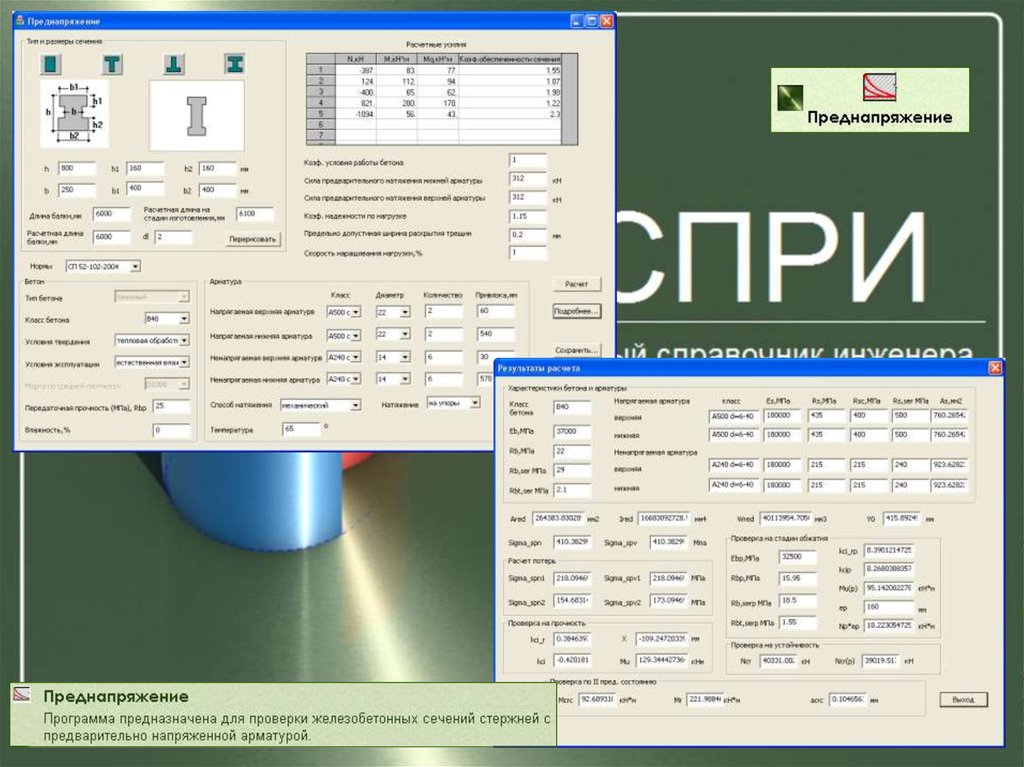Click the Перерисовать button
Screen dimensions: 1024x767
[x=252, y=239]
